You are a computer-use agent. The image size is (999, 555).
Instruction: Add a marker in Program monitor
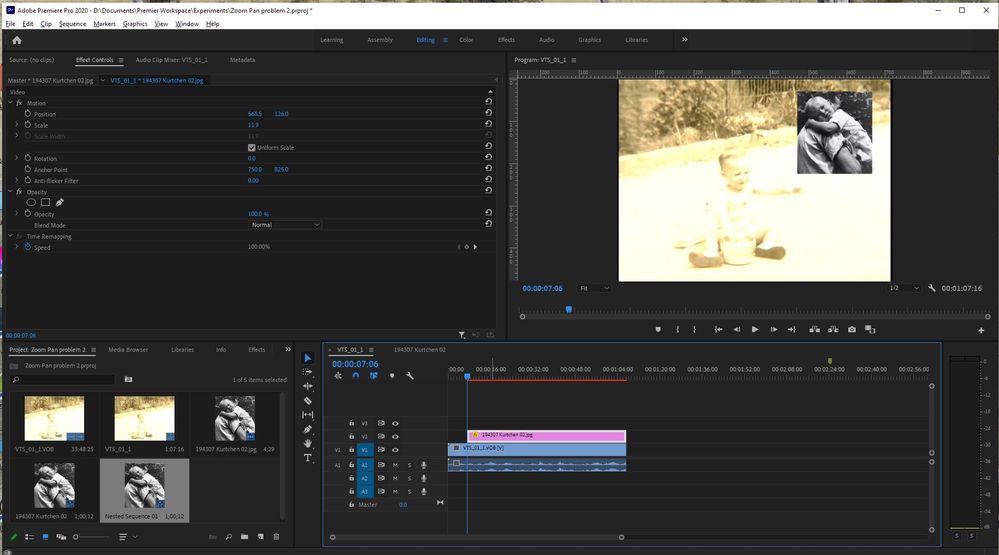coord(658,329)
